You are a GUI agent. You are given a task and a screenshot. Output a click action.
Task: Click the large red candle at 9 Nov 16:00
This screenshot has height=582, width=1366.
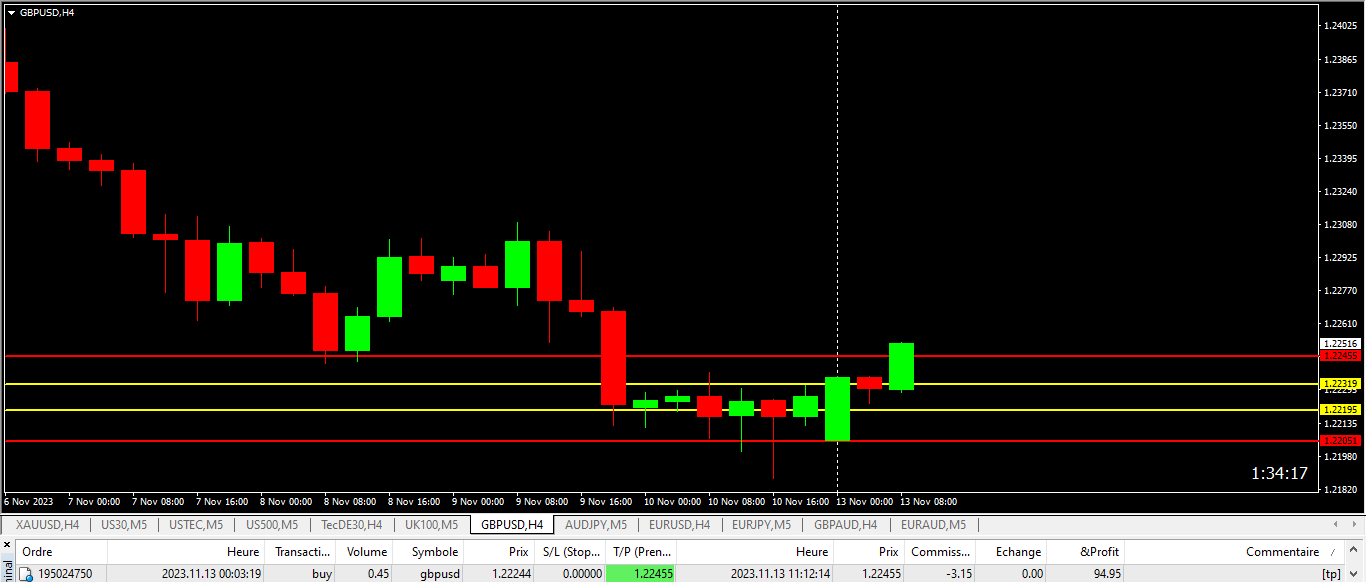tap(613, 358)
